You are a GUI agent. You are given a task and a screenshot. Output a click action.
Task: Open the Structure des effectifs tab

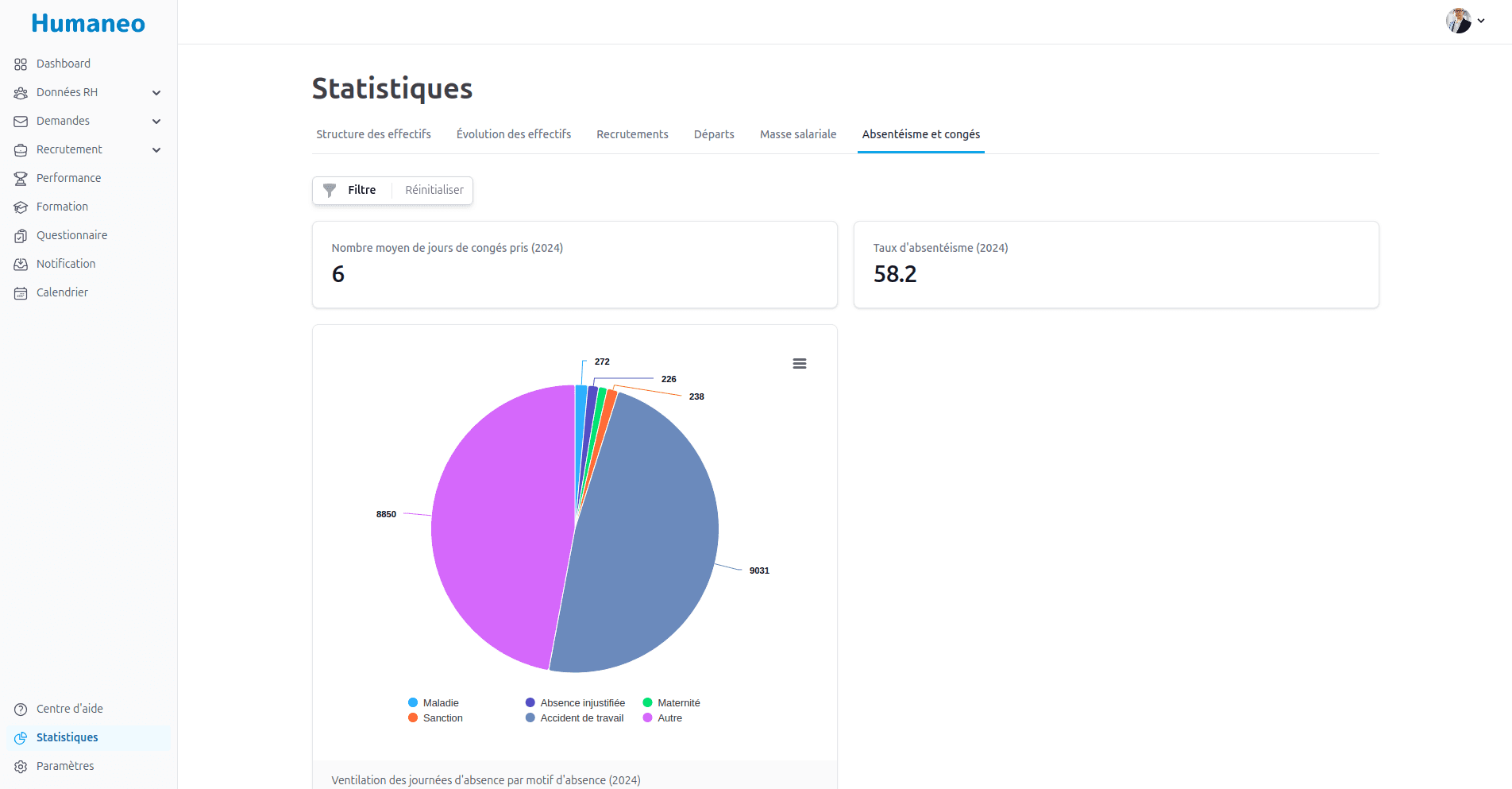click(373, 134)
